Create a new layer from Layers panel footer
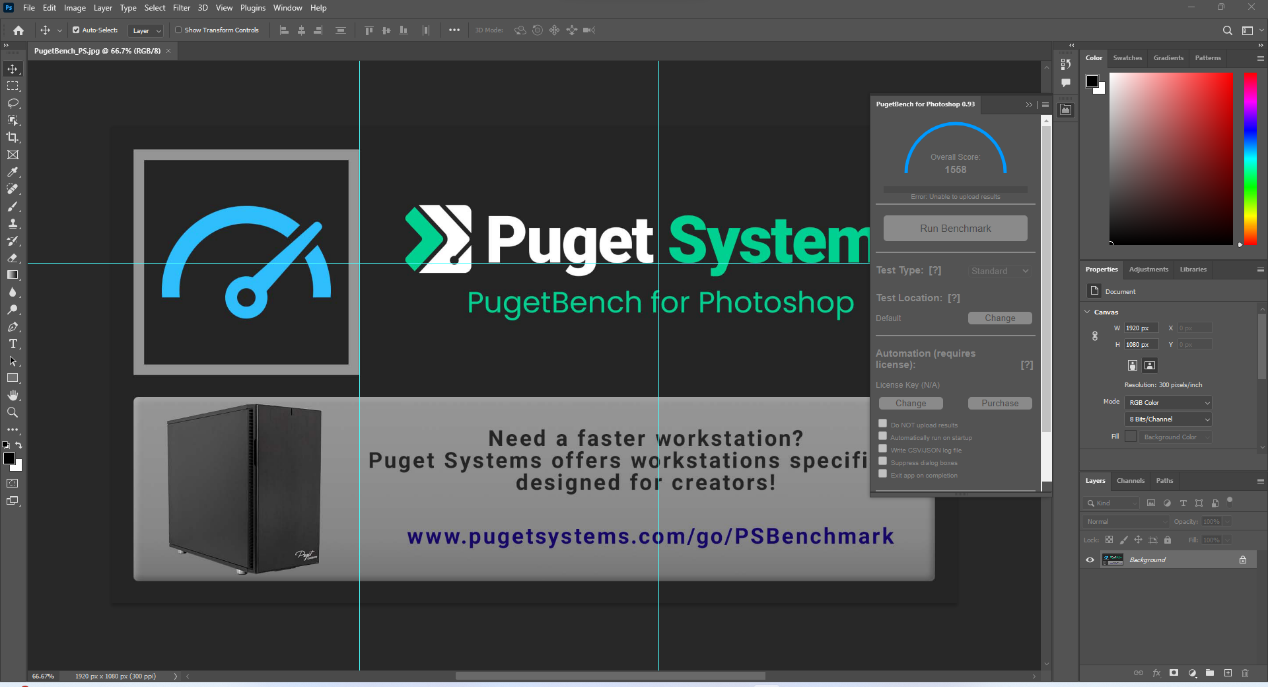The width and height of the screenshot is (1268, 687). click(x=1227, y=673)
